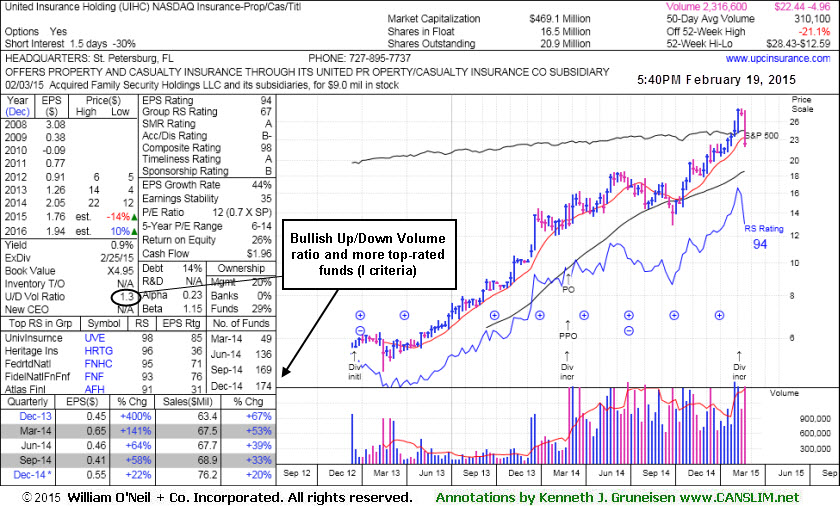Viewport: 840px width, 506px height.
Task: Click the U/D Vol Ratio 1.3 value
Action: pos(126,297)
